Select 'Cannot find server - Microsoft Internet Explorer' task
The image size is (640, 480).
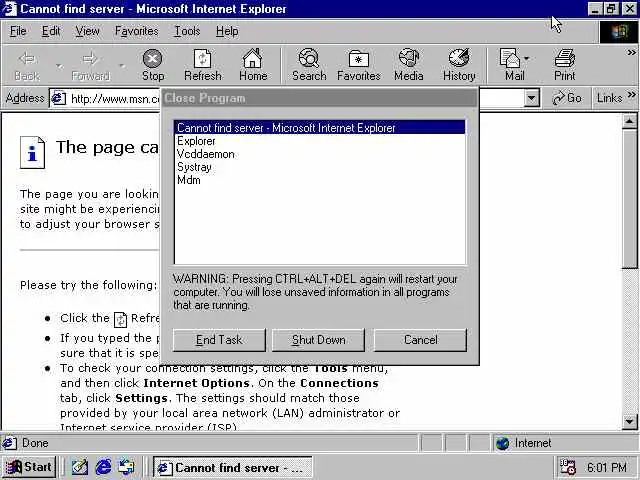pyautogui.click(x=320, y=128)
